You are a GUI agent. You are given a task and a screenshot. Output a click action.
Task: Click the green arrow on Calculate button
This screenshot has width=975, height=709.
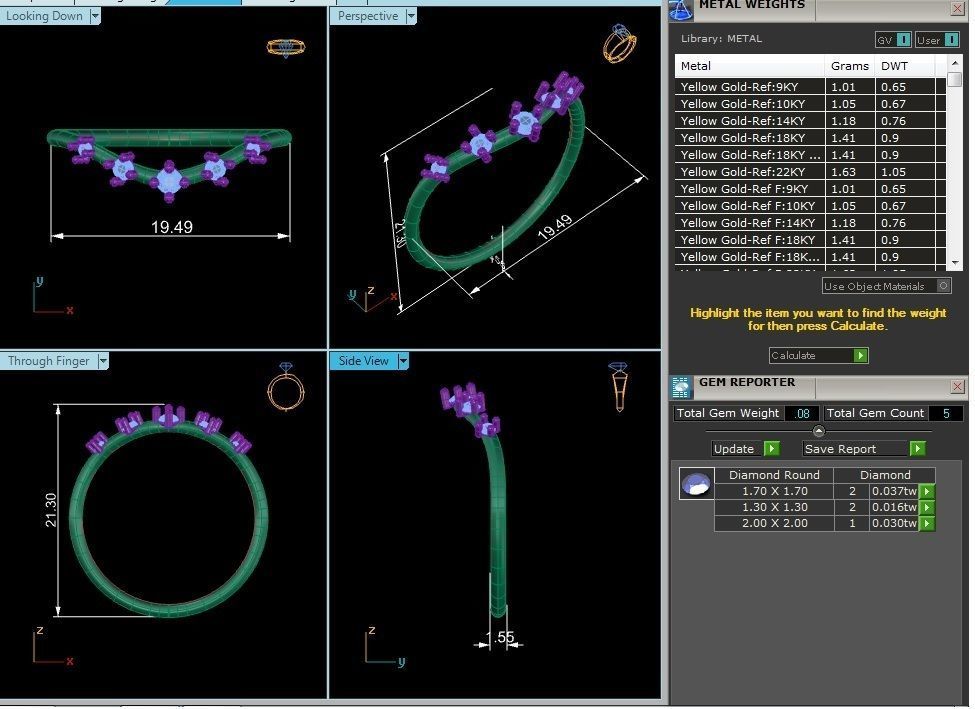(x=861, y=356)
